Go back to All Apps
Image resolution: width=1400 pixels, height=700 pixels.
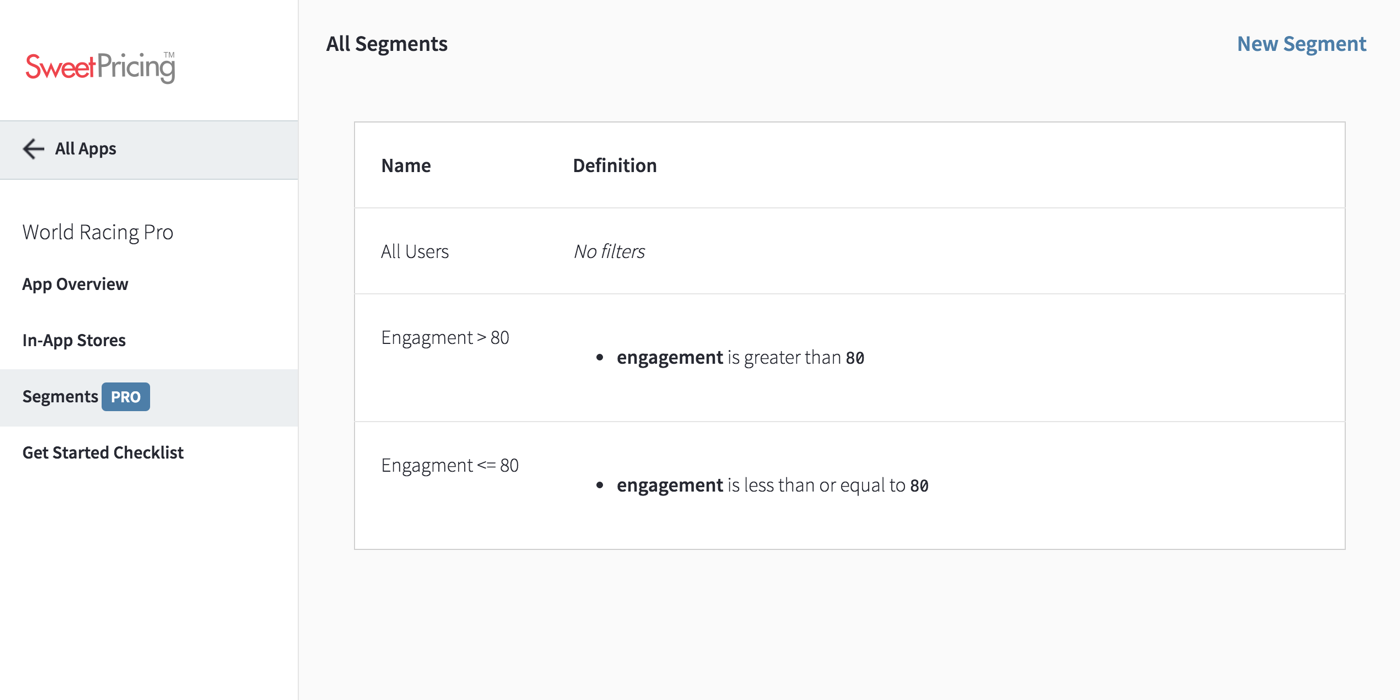[149, 150]
